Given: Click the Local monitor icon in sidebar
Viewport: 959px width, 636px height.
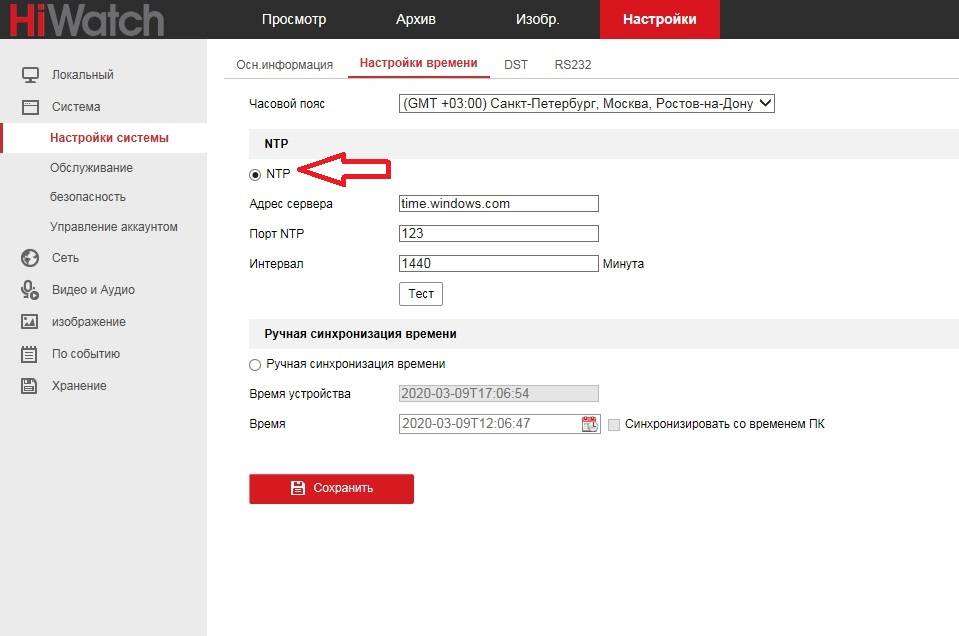Looking at the screenshot, I should [x=30, y=75].
